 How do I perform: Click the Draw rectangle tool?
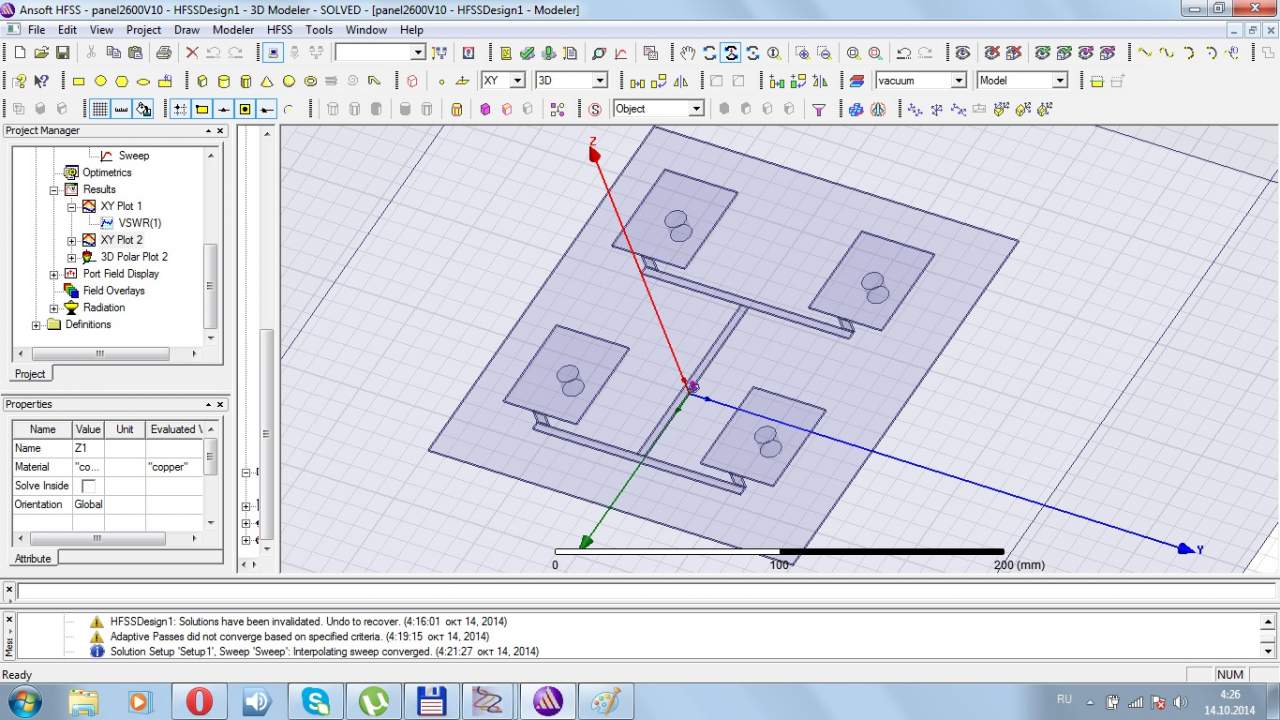pyautogui.click(x=79, y=81)
